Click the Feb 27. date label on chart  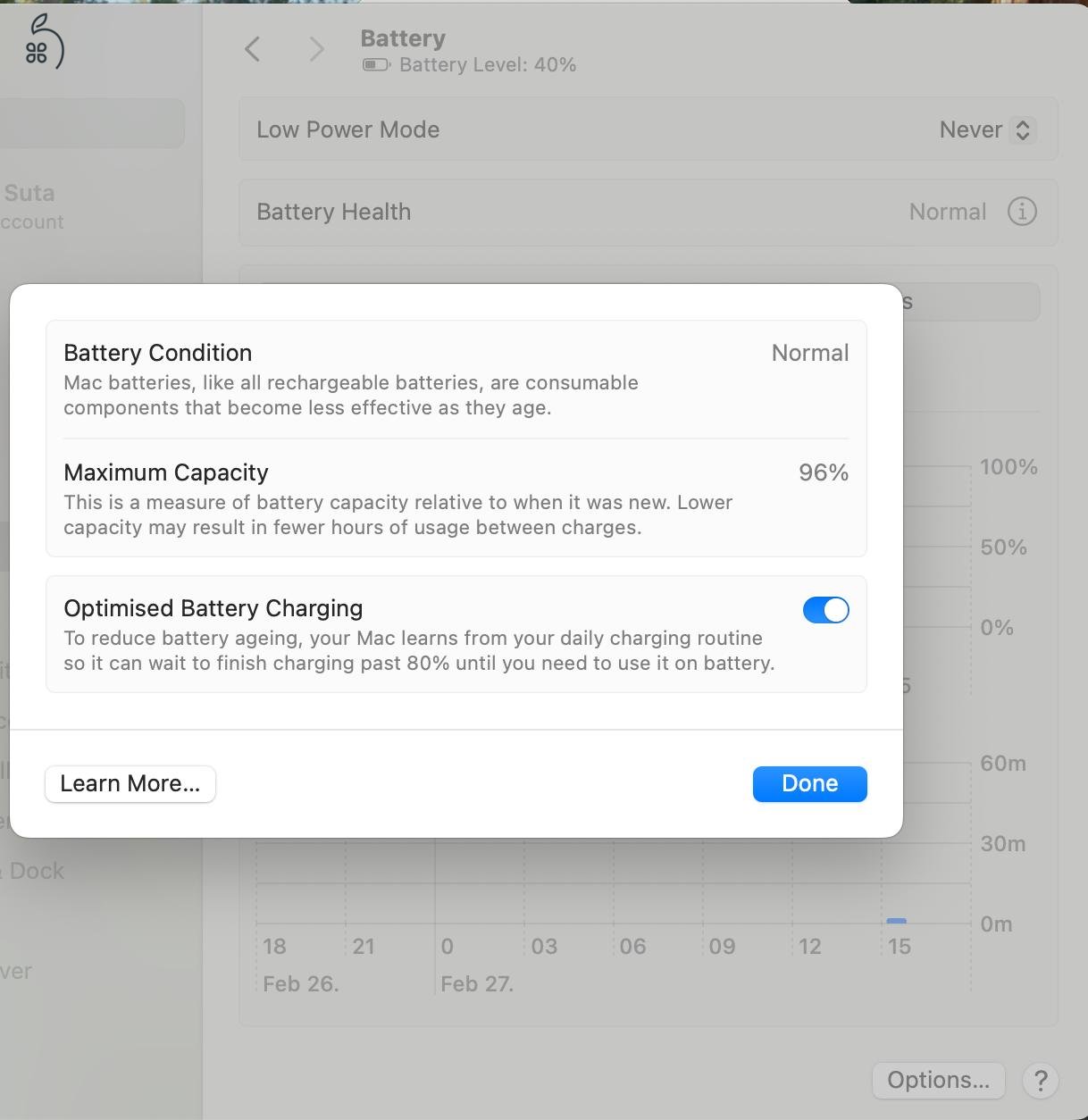tap(477, 984)
